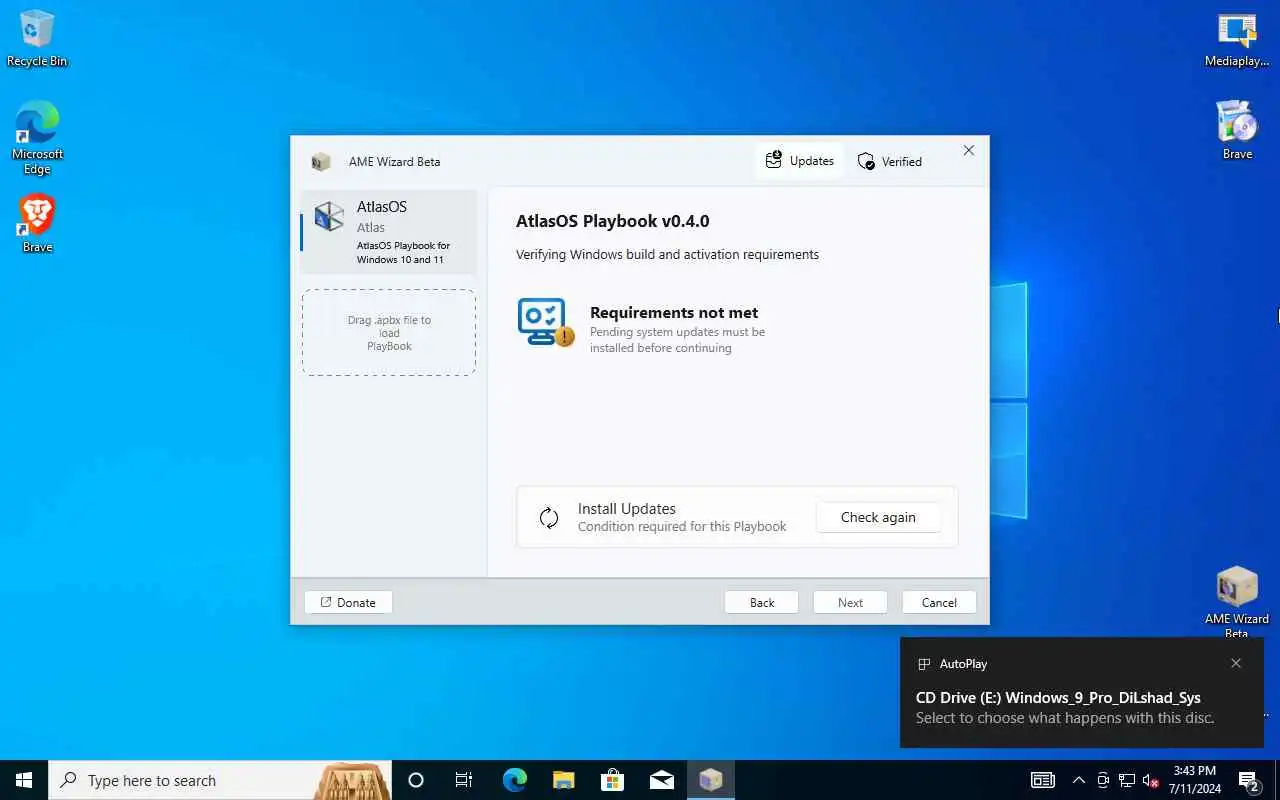Open the Verified tab
Viewport: 1280px width, 800px height.
click(890, 161)
